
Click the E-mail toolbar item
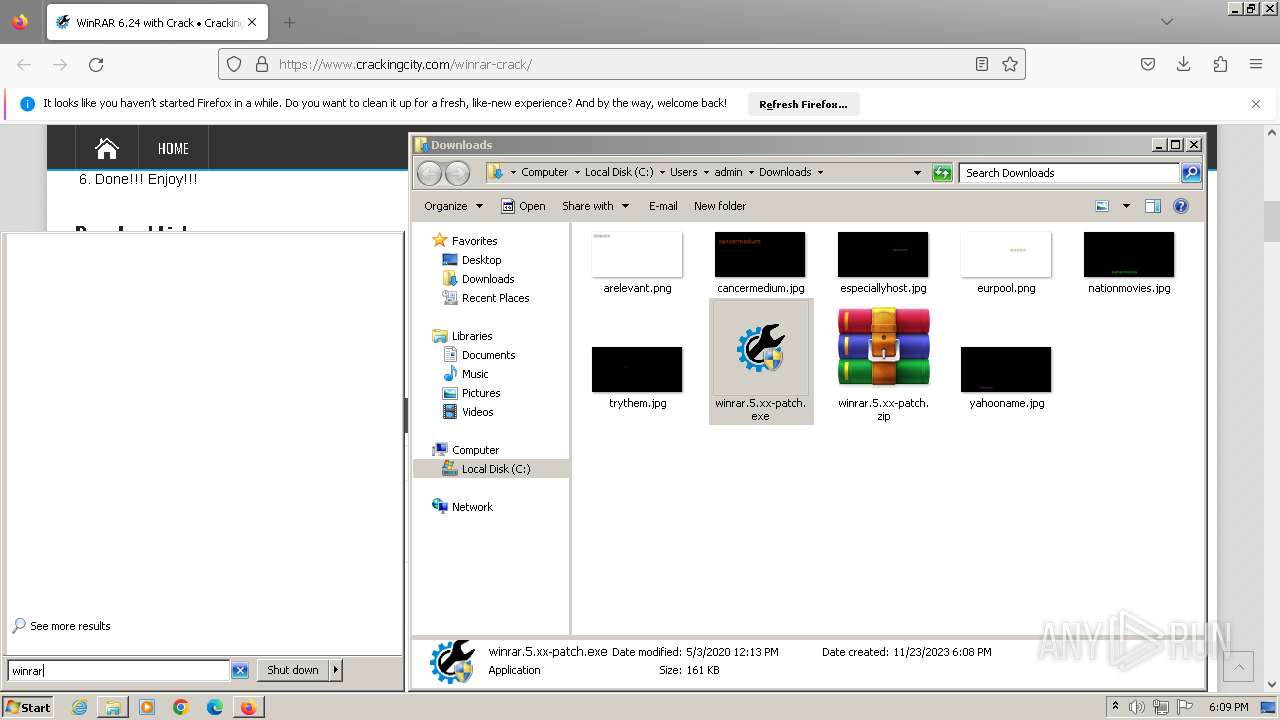click(x=663, y=206)
